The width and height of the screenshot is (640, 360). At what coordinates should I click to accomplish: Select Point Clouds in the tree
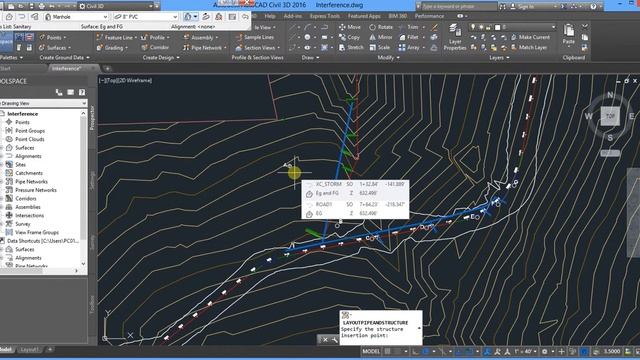29,139
